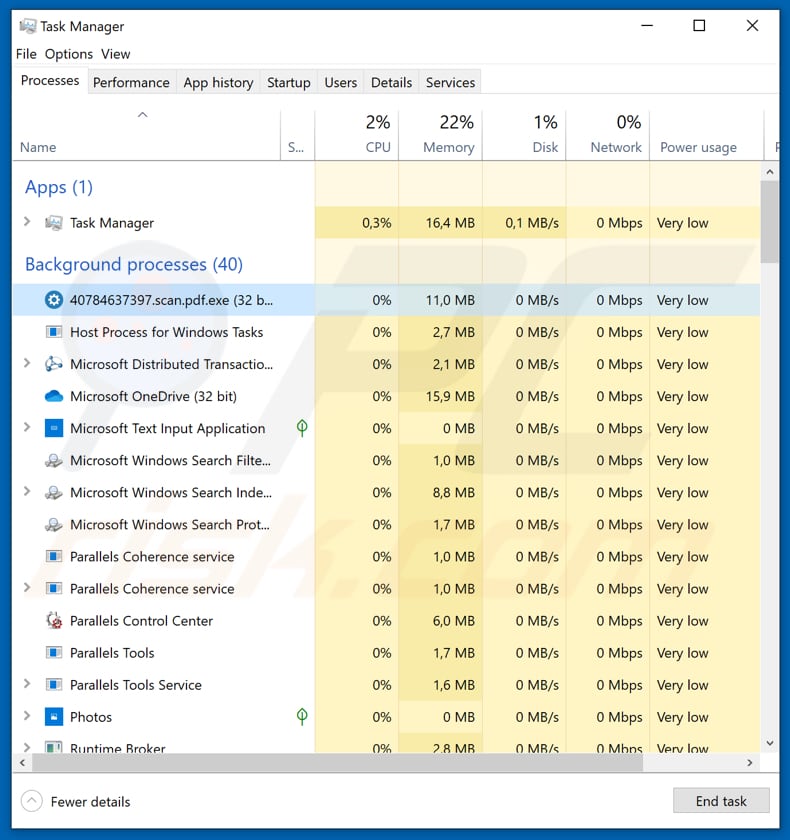The height and width of the screenshot is (840, 790).
Task: Click the Microsoft Distributed Transaction icon
Action: coord(54,364)
